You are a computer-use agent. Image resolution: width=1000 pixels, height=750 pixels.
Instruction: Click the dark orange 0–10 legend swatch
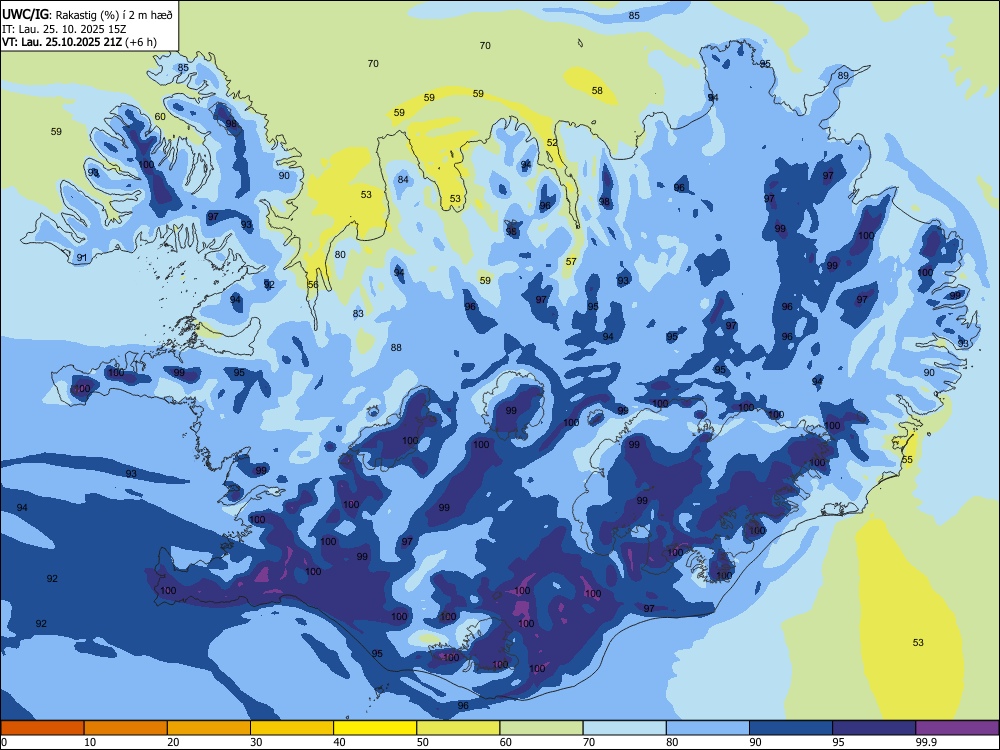click(42, 728)
